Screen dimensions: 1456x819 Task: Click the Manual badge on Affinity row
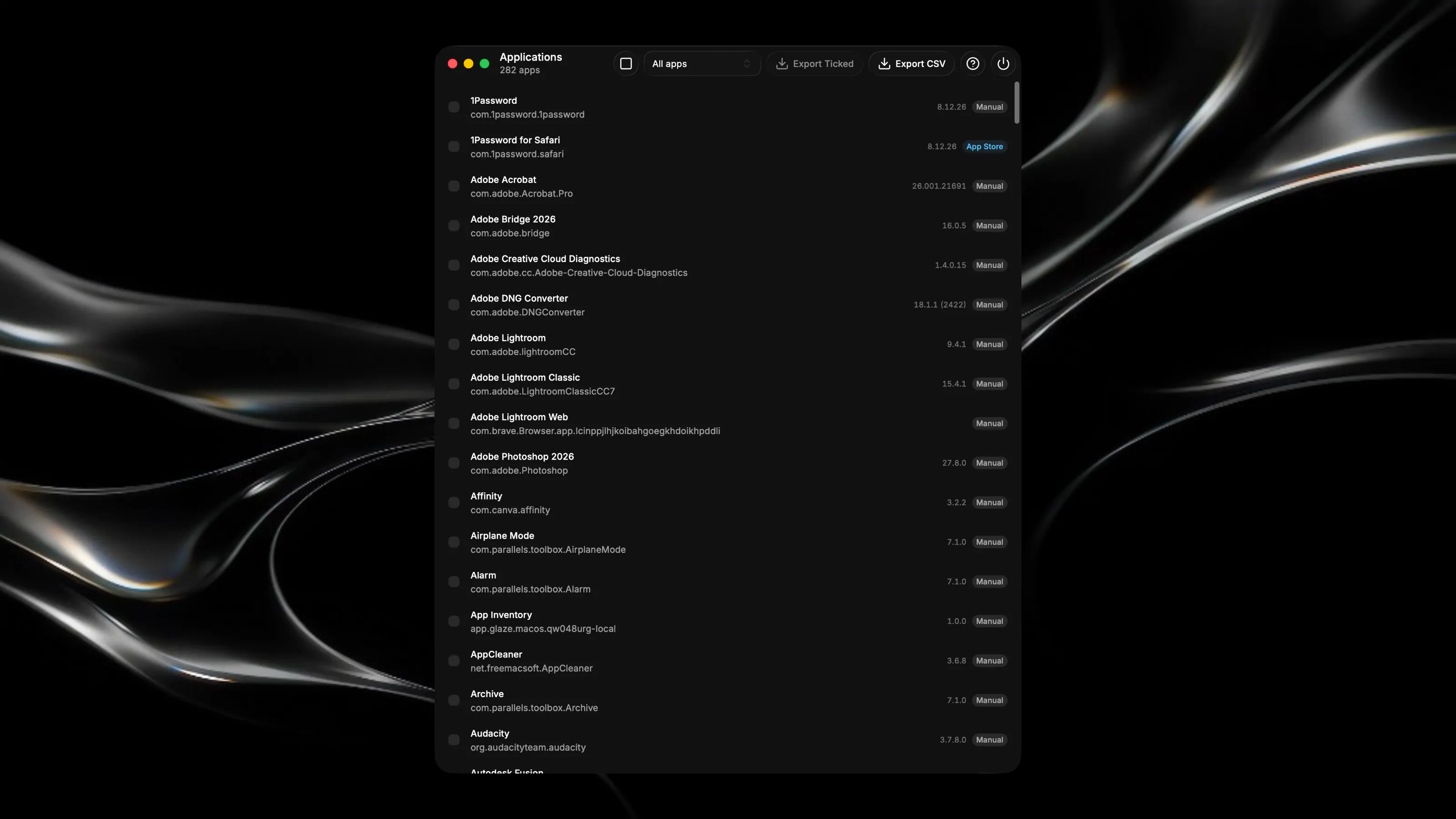pyautogui.click(x=989, y=502)
